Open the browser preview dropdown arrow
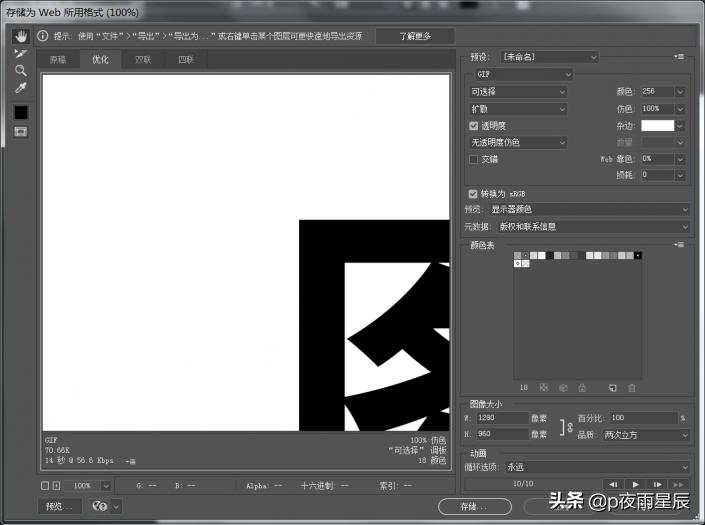705x525 pixels. tap(116, 507)
